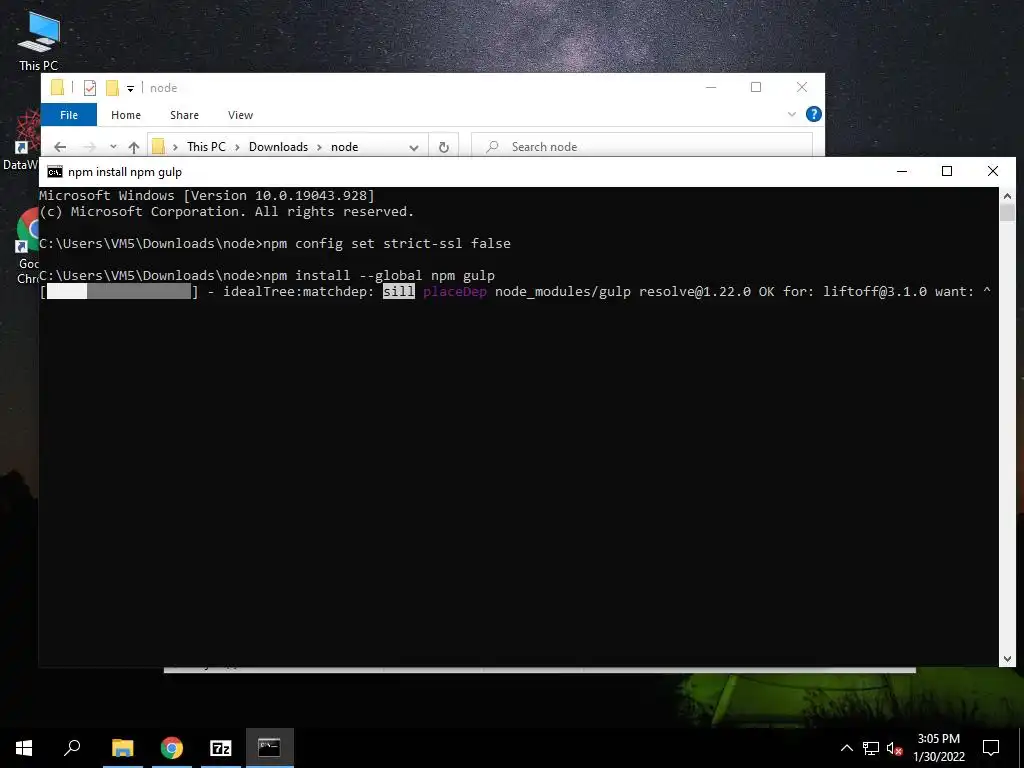Minimize the File Explorer node window

[x=711, y=87]
